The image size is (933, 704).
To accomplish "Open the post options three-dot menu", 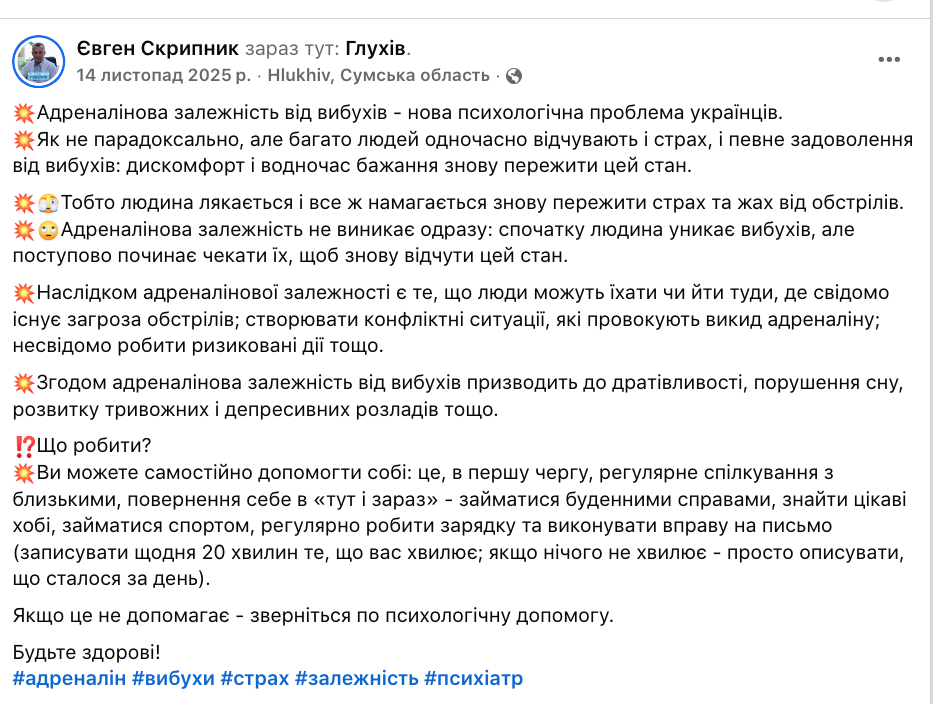I will point(889,59).
